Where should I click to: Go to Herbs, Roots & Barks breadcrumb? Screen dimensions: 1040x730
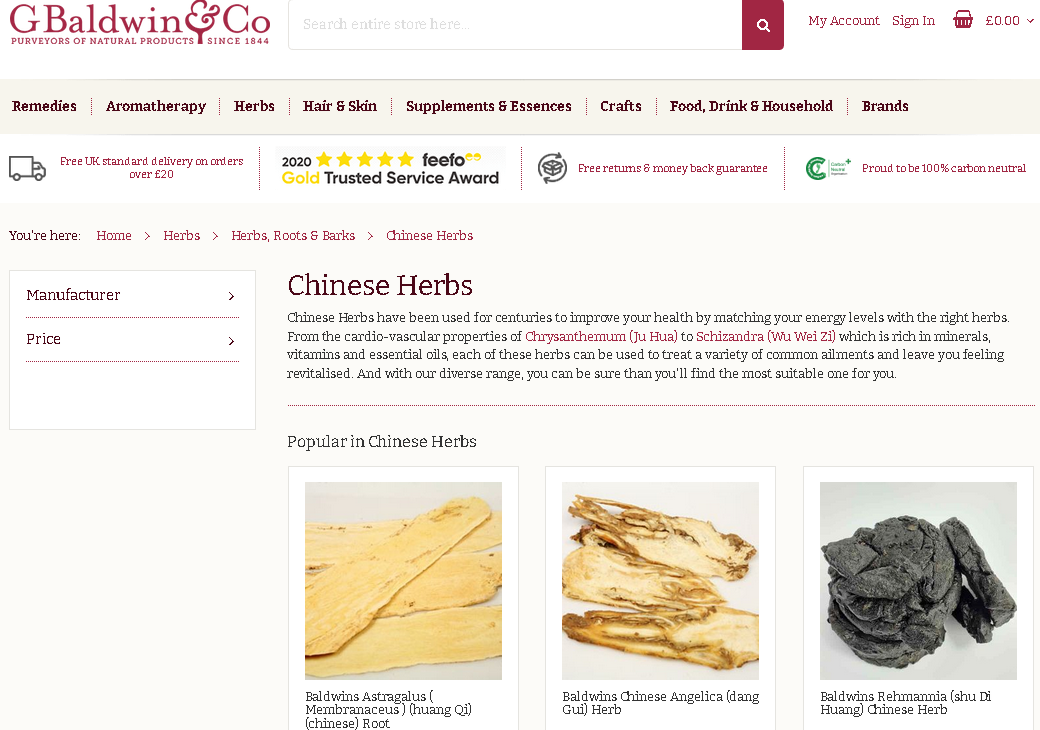[x=293, y=235]
